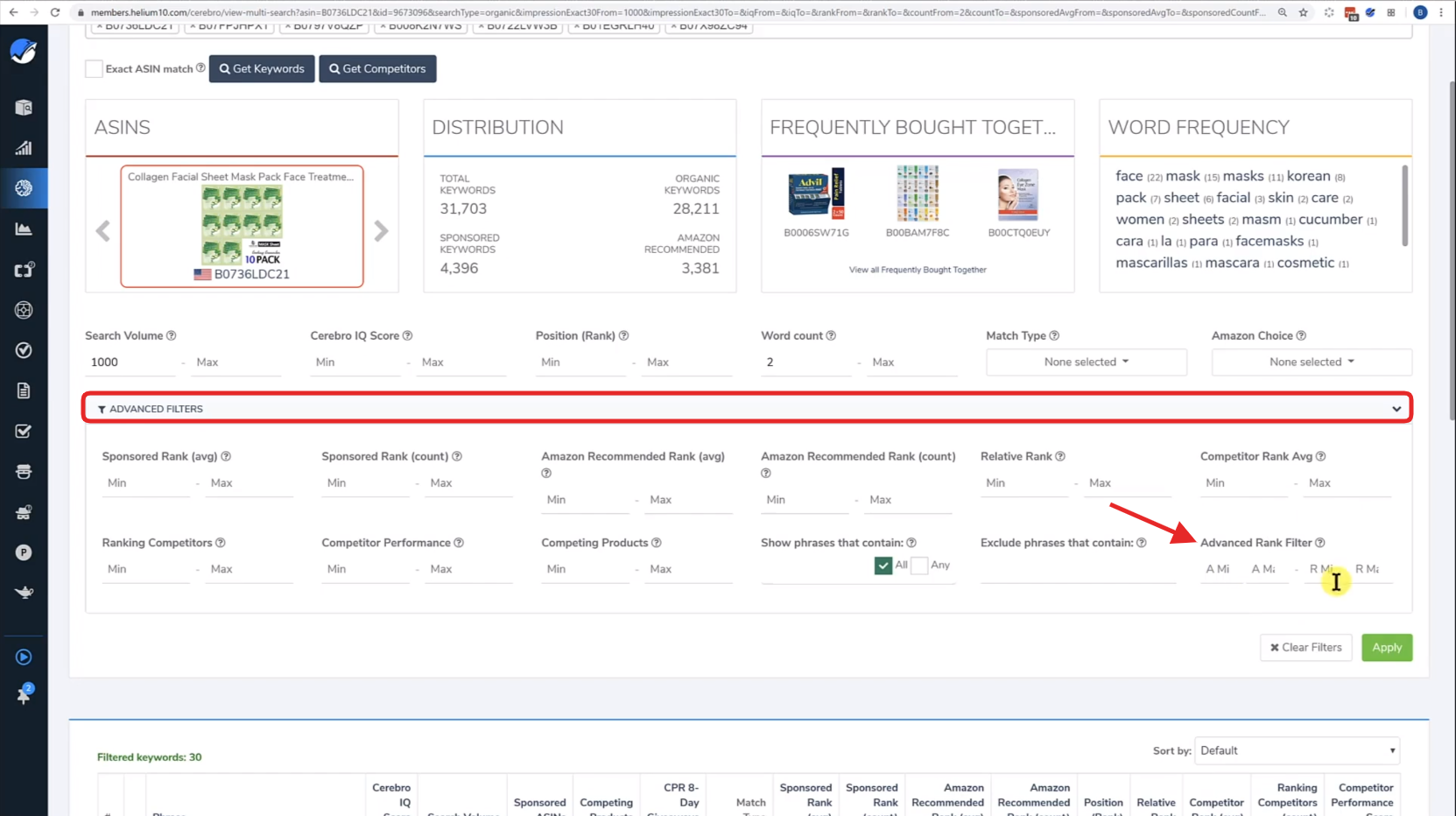Click the Get Keywords button

pyautogui.click(x=262, y=69)
